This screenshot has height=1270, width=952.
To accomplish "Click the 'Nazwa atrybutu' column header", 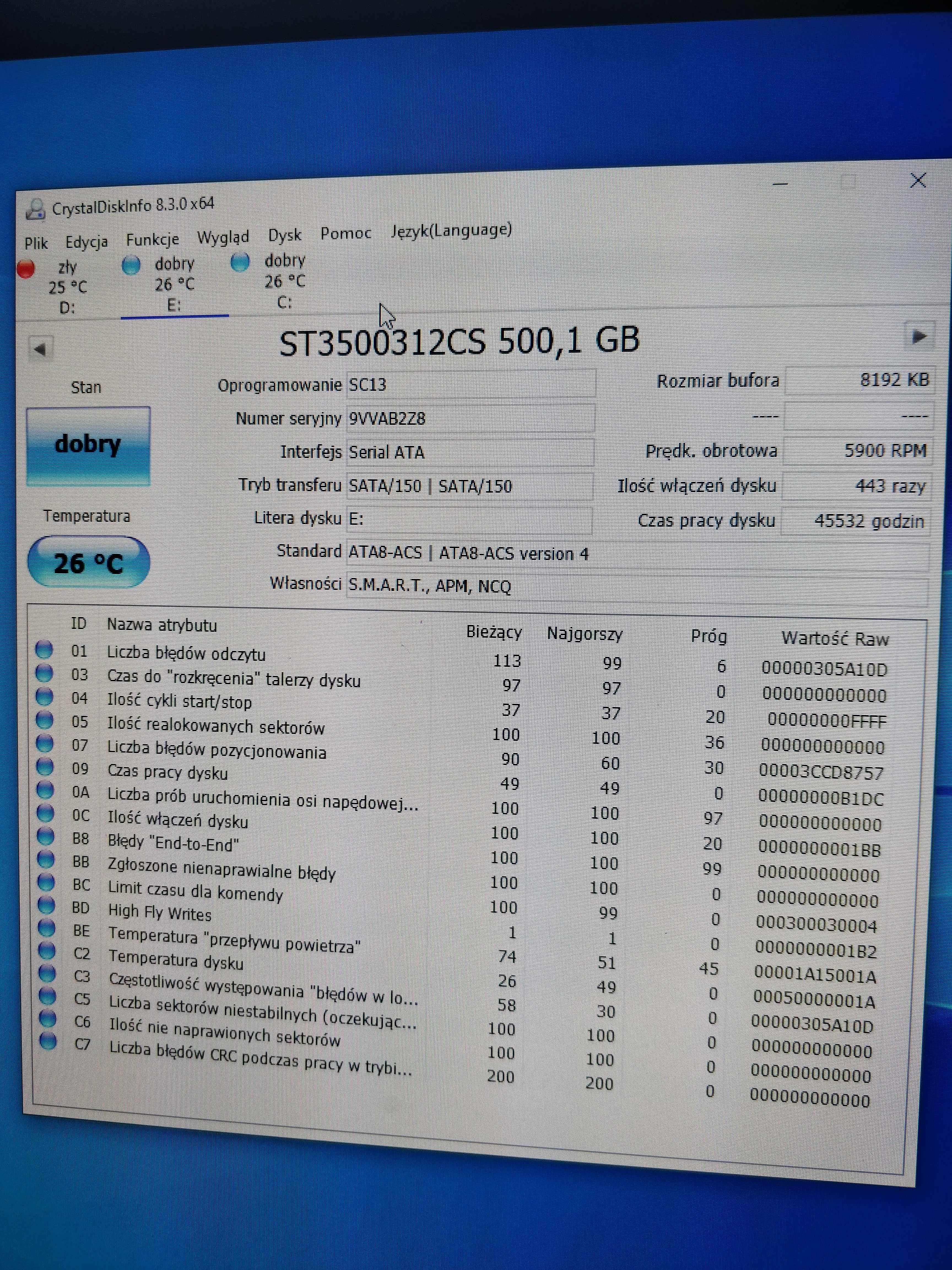I will coord(163,625).
